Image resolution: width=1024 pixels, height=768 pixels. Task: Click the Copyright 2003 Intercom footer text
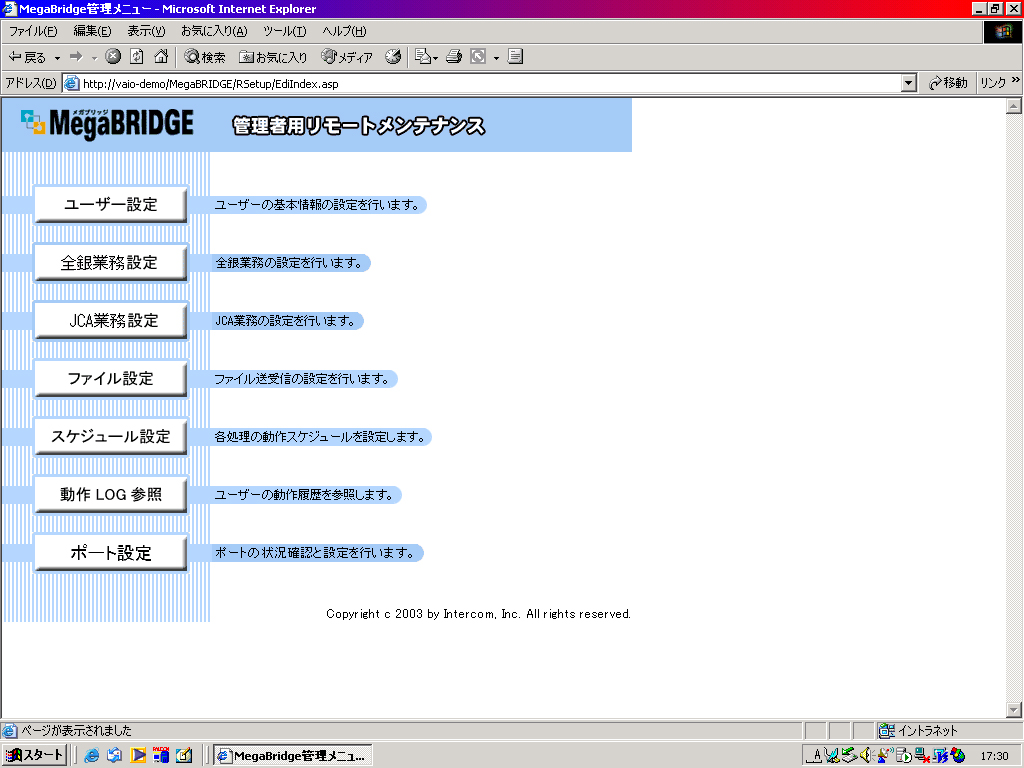pos(478,614)
